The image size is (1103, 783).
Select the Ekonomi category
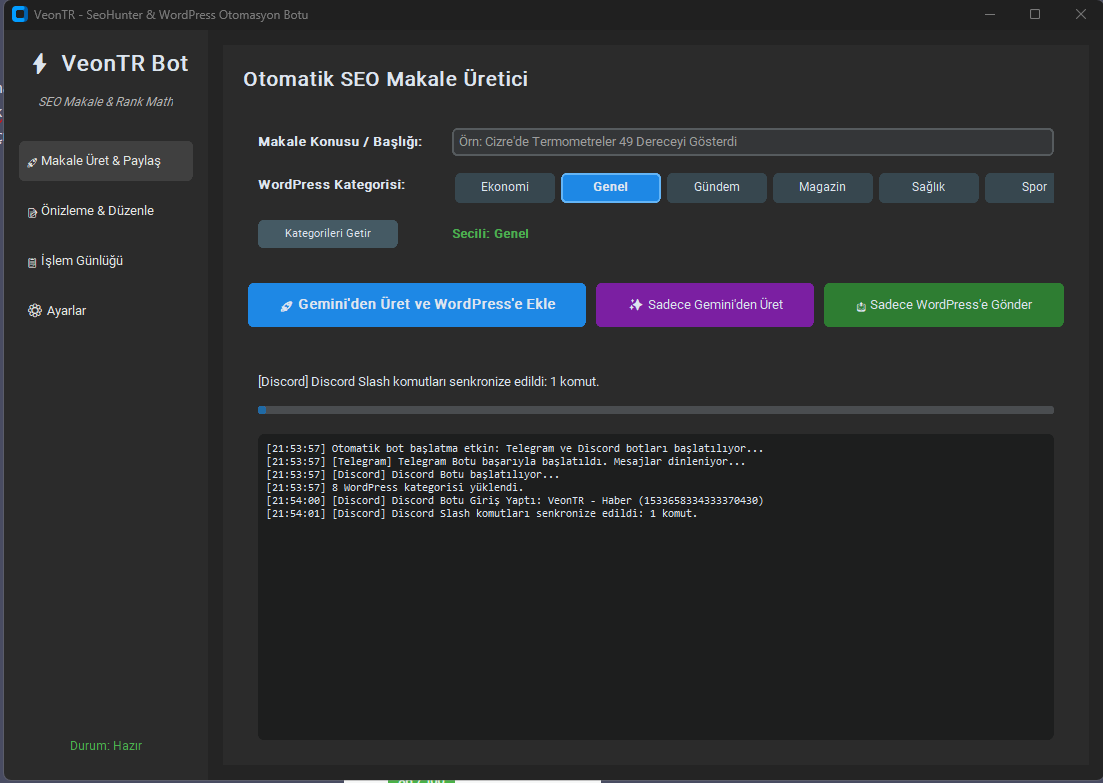pyautogui.click(x=504, y=187)
